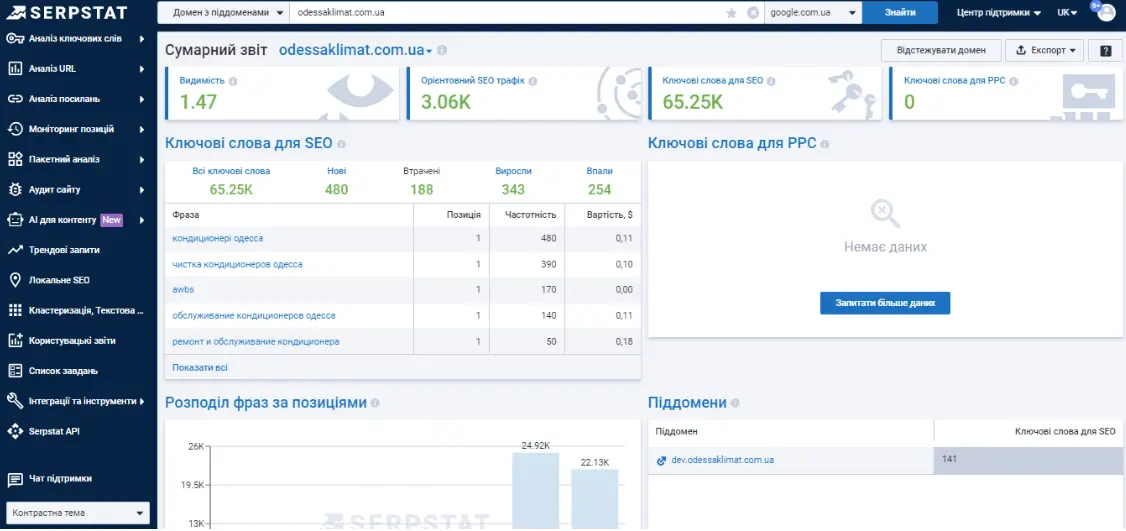Viewport: 1126px width, 531px height.
Task: Open the clustering grid icon
Action: pos(15,310)
